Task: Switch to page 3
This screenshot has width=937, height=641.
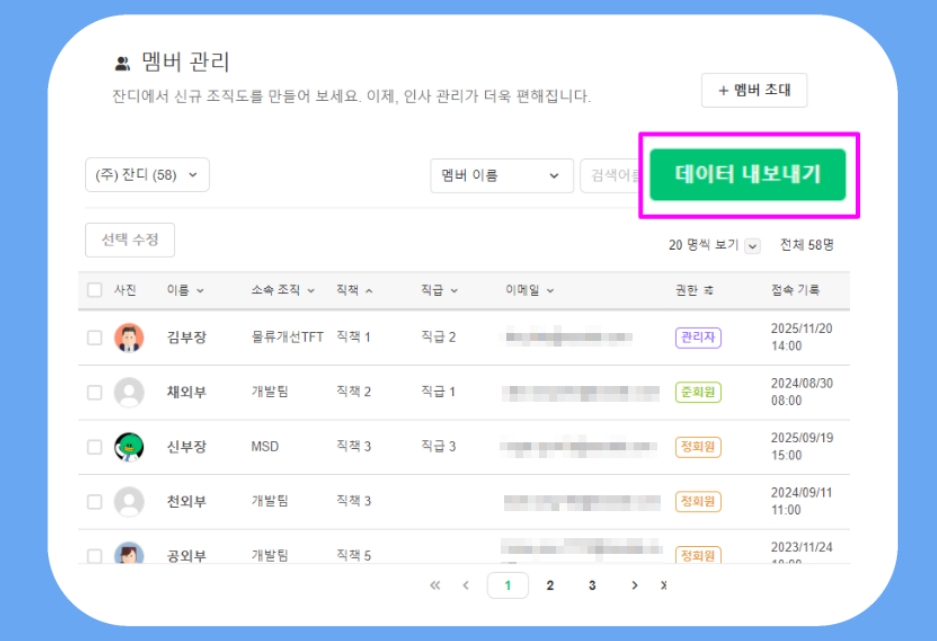Action: coord(592,586)
